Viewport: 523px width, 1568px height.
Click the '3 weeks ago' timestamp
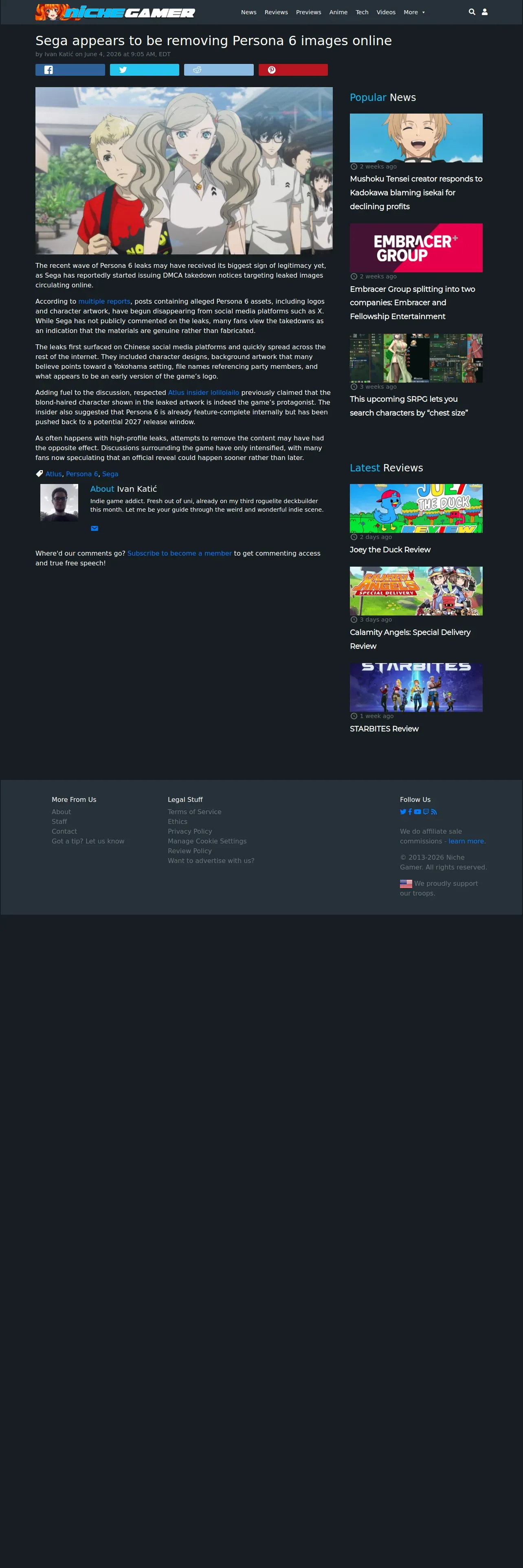pos(378,387)
